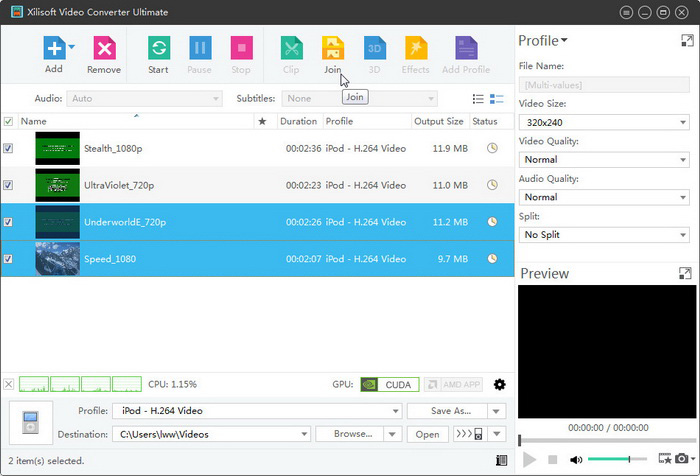Image resolution: width=700 pixels, height=476 pixels.
Task: Open the log list icon in status bar
Action: click(501, 460)
